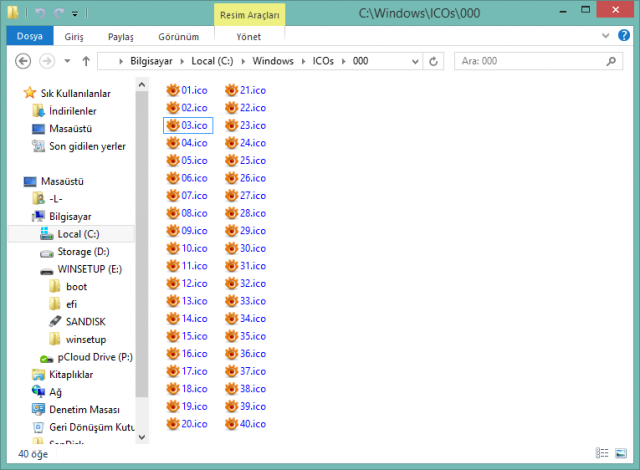Open the help question mark icon

click(624, 35)
